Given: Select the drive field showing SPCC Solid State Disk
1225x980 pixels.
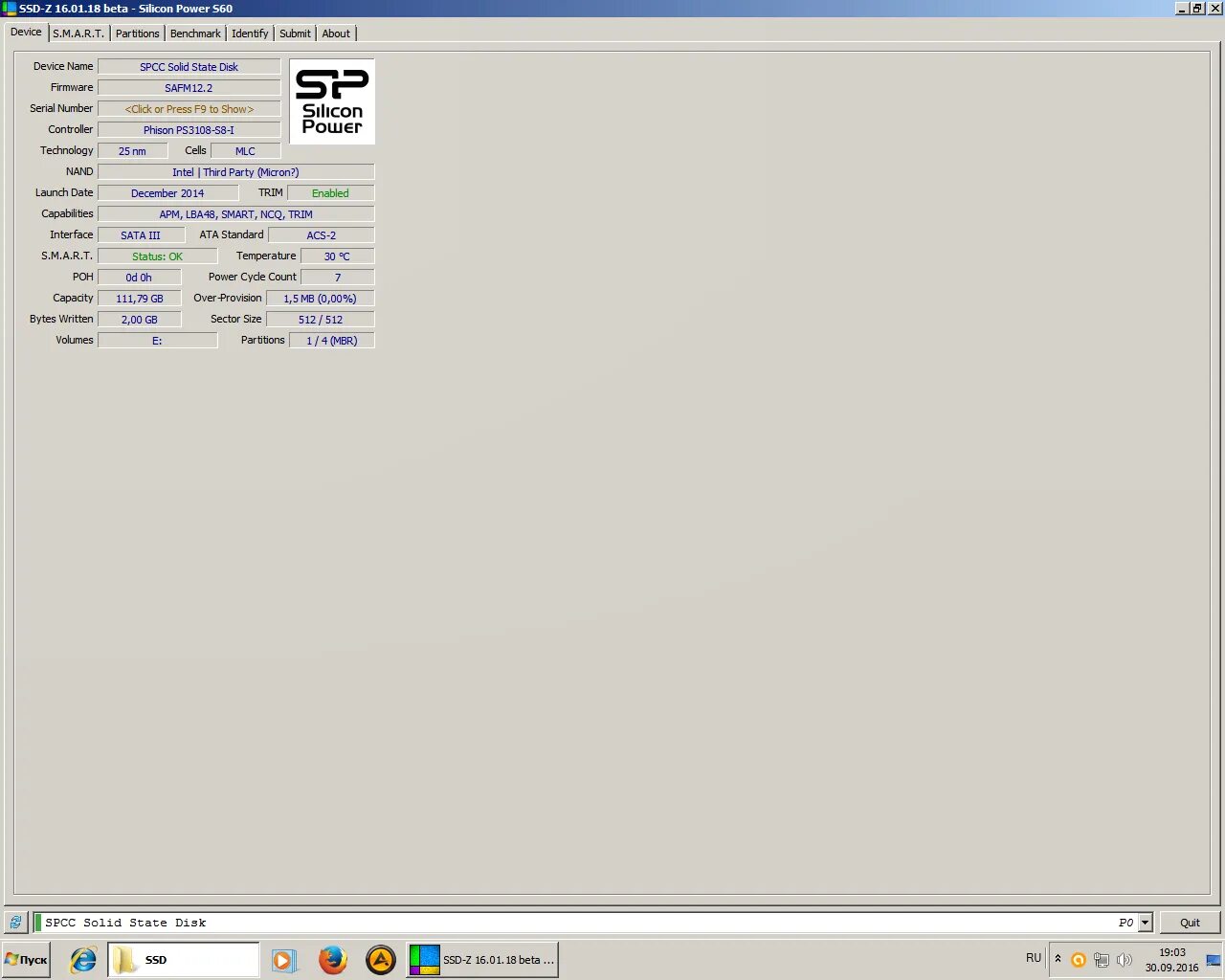Looking at the screenshot, I should point(592,923).
